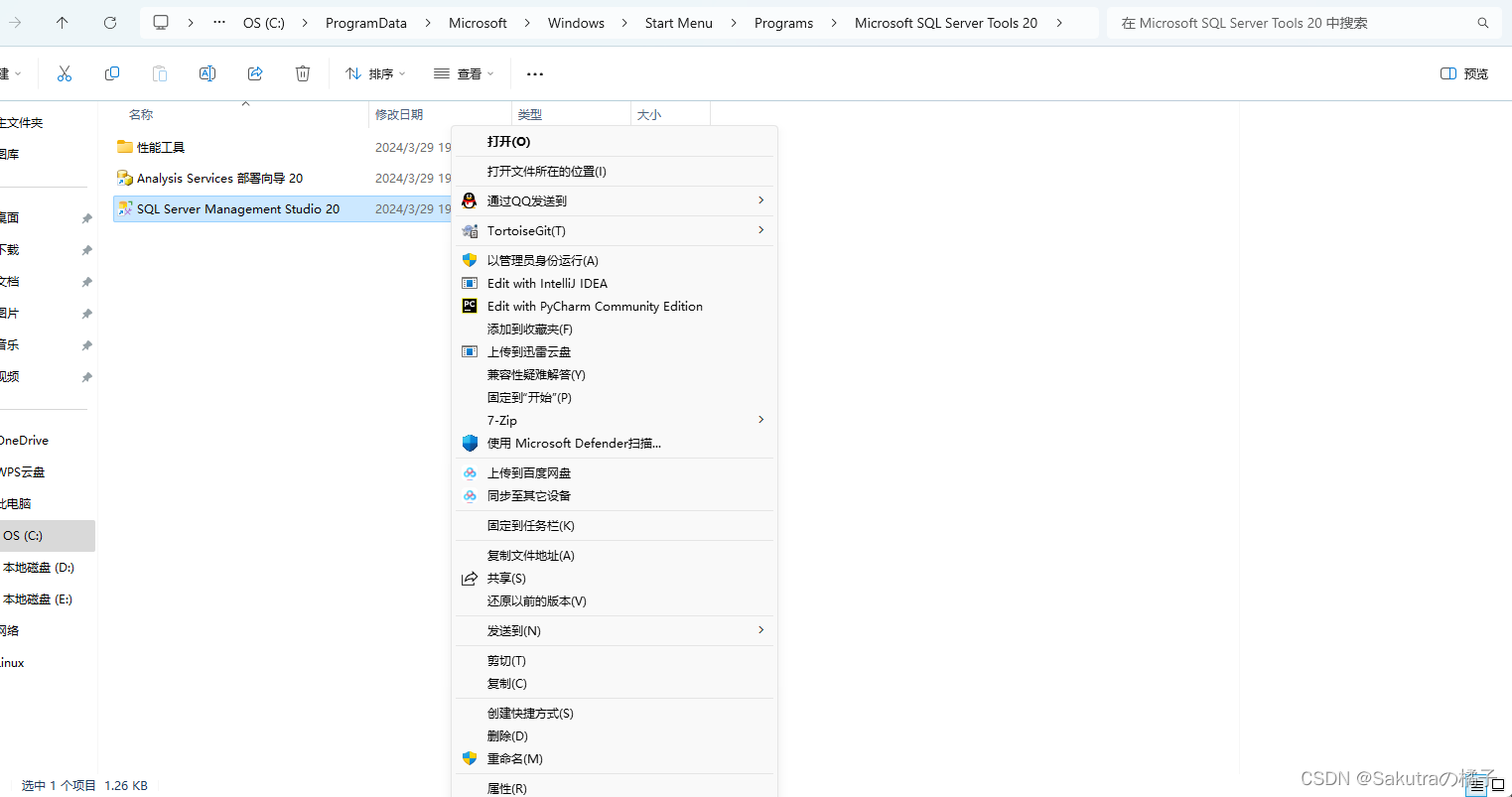Expand the chevron after the PC icon

pyautogui.click(x=191, y=23)
